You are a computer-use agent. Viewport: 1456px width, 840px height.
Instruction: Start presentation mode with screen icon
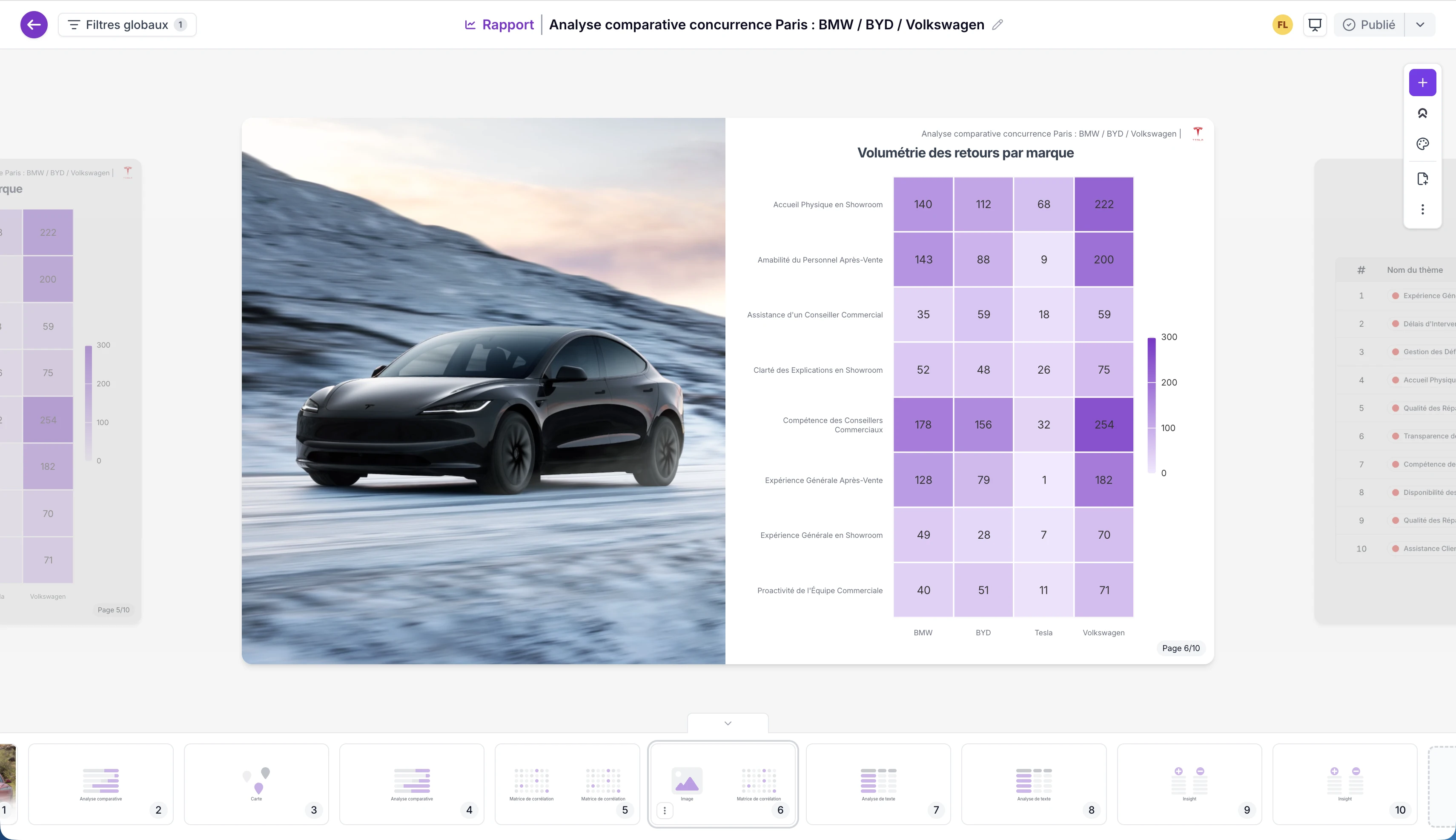[1315, 25]
